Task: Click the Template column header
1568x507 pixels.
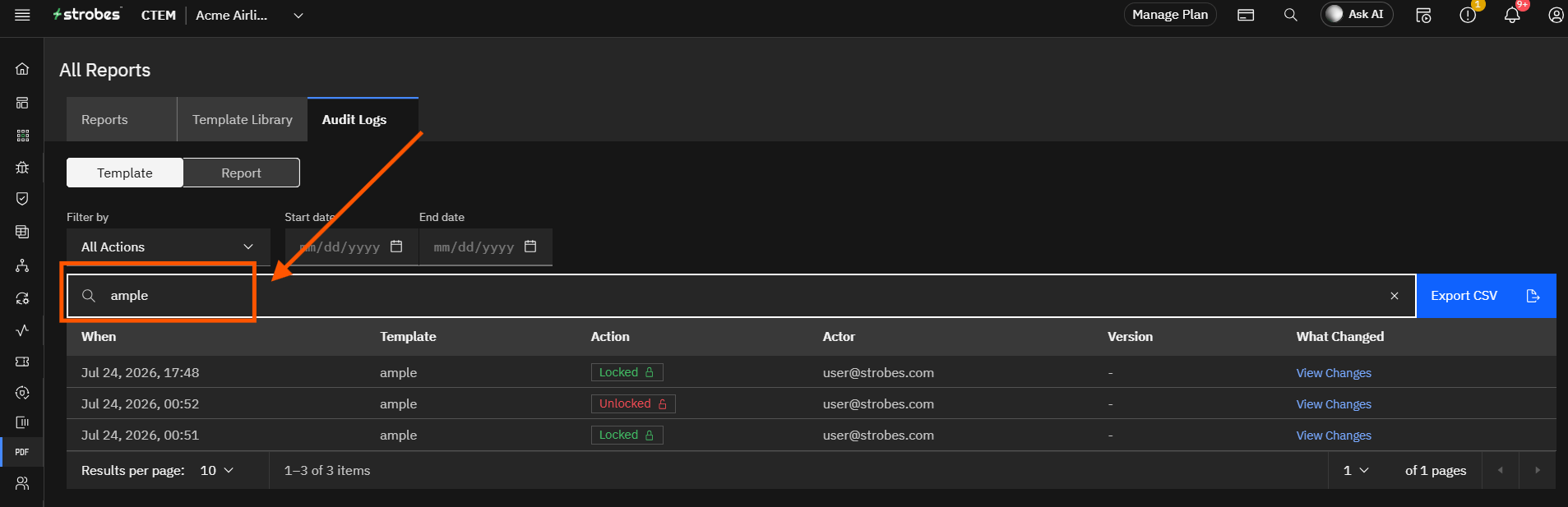Action: point(408,337)
